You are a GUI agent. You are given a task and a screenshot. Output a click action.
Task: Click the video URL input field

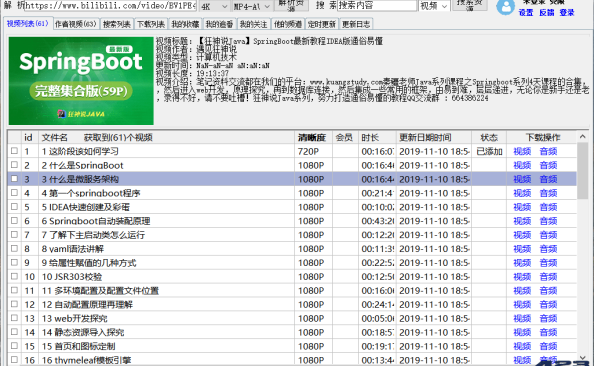tap(110, 6)
